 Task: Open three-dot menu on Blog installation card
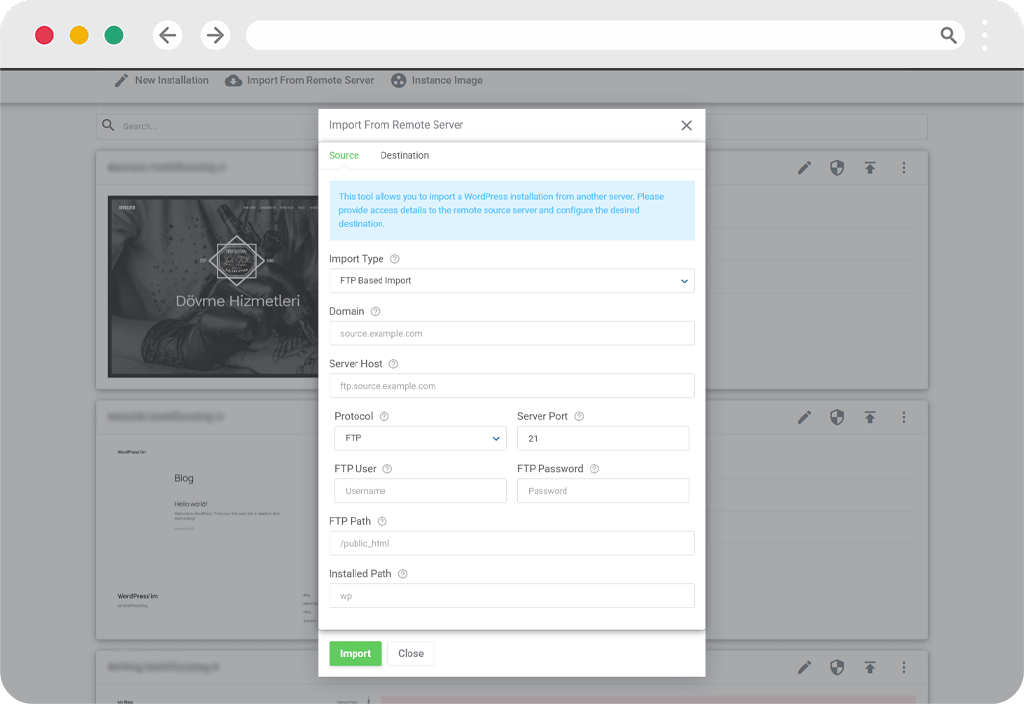point(904,417)
